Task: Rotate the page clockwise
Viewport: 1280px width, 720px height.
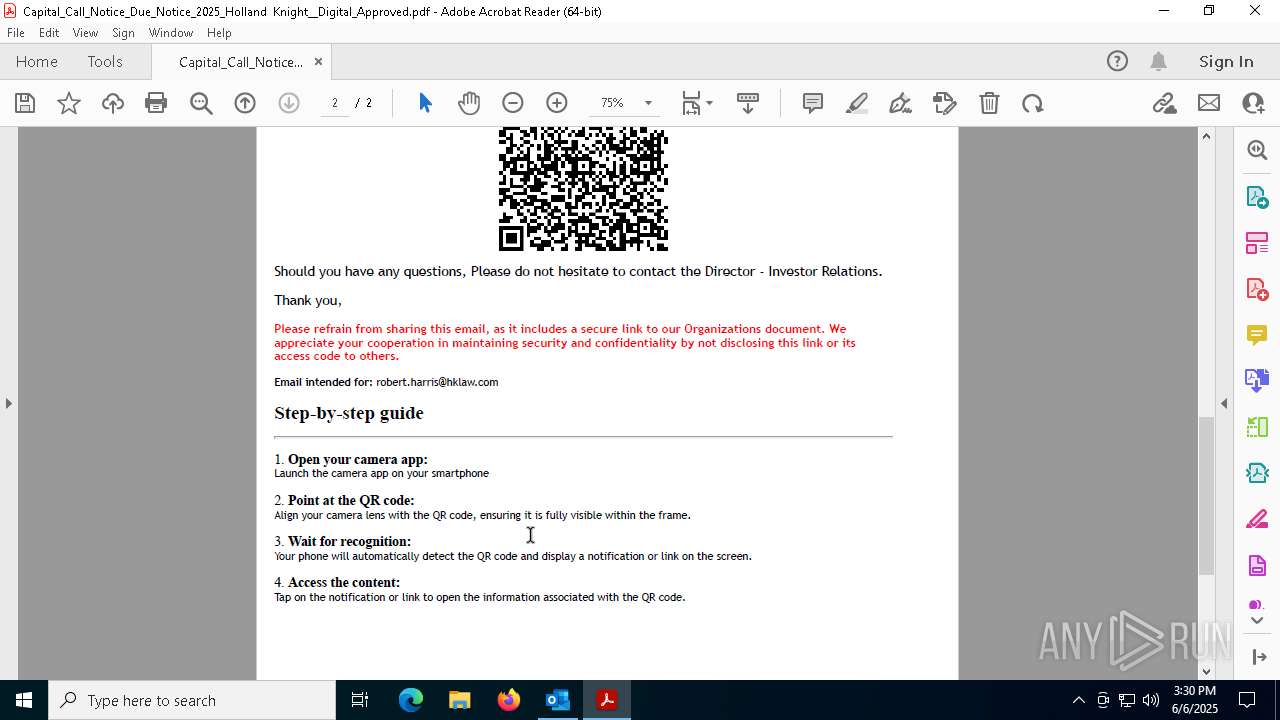Action: tap(1033, 103)
